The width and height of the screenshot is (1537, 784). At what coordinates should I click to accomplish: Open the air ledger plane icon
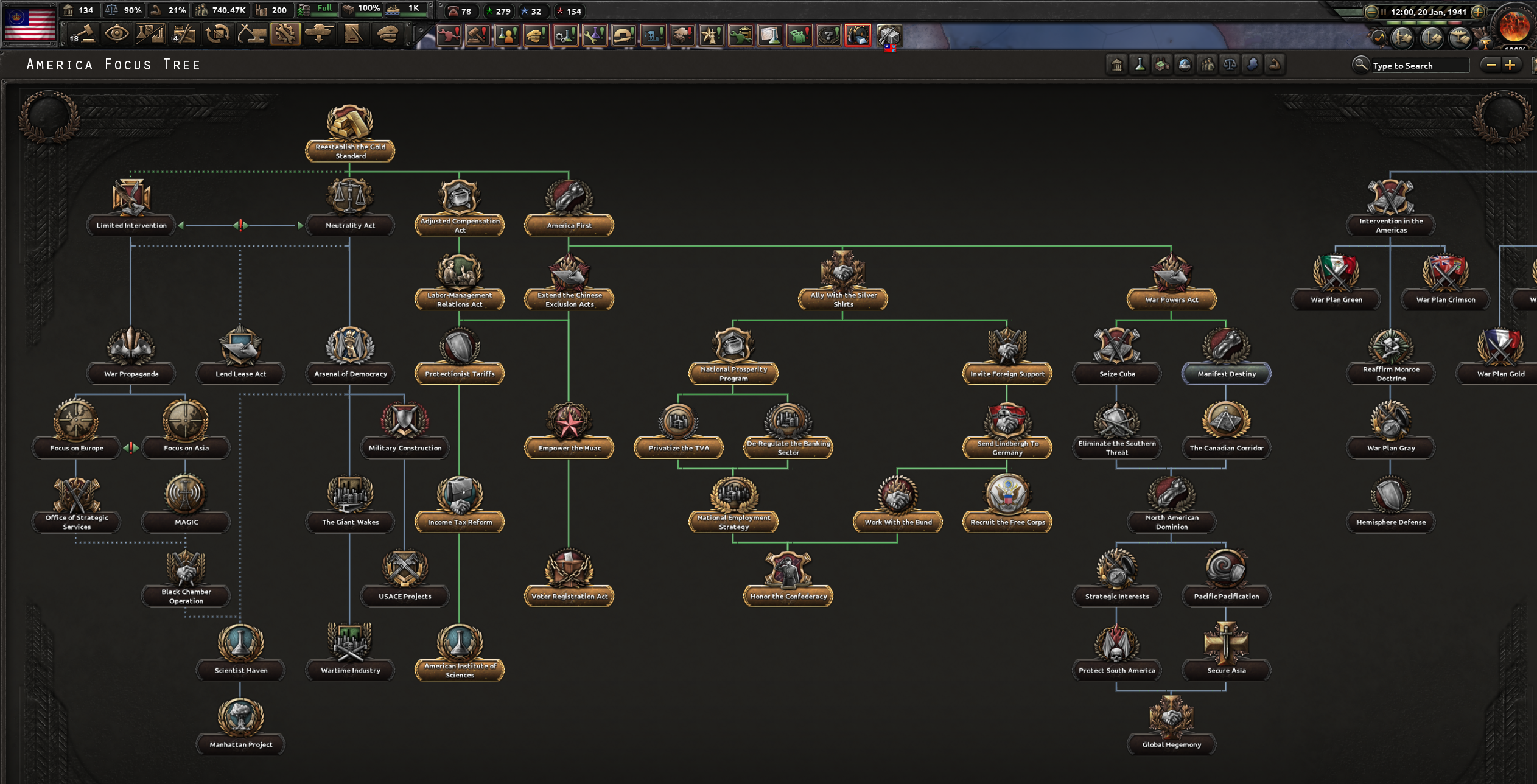click(1460, 38)
